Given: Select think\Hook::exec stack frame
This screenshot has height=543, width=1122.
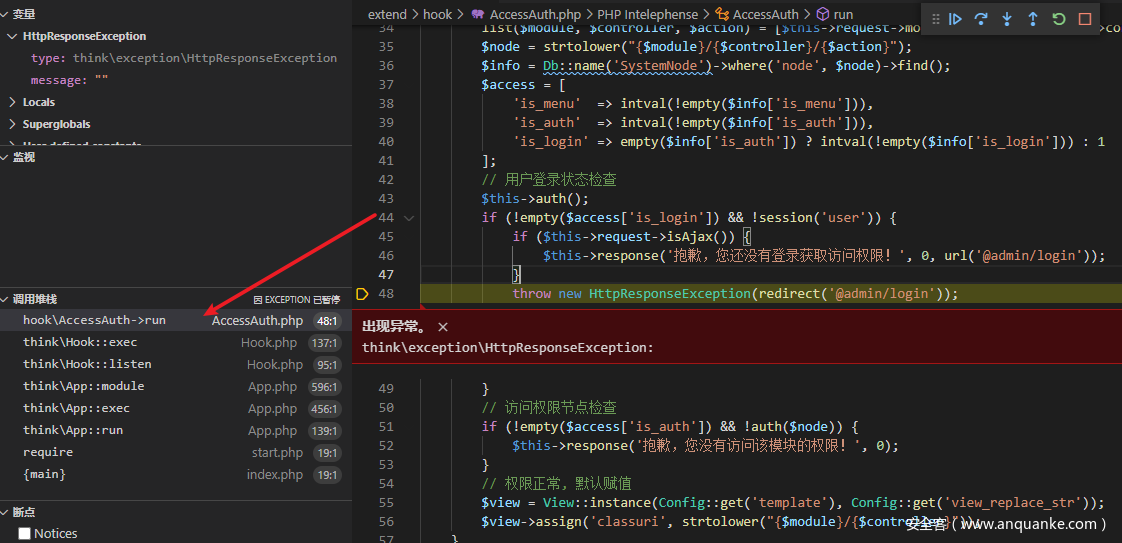Looking at the screenshot, I should pyautogui.click(x=80, y=342).
